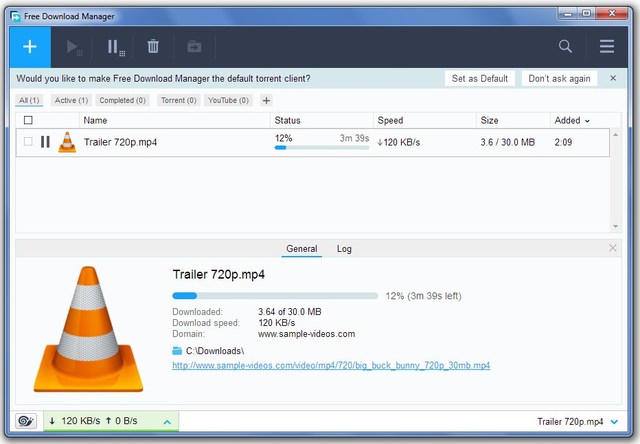
Task: Click the folder icon beside C:\Downloads\
Action: (x=177, y=351)
